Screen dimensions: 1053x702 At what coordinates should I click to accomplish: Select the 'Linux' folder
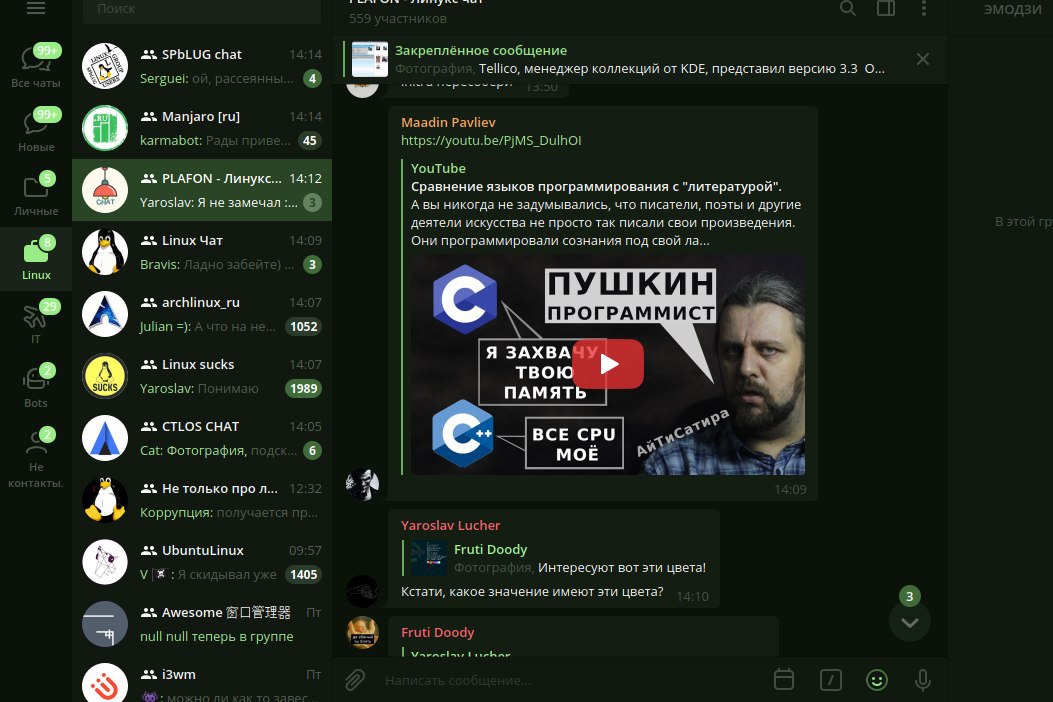36,259
